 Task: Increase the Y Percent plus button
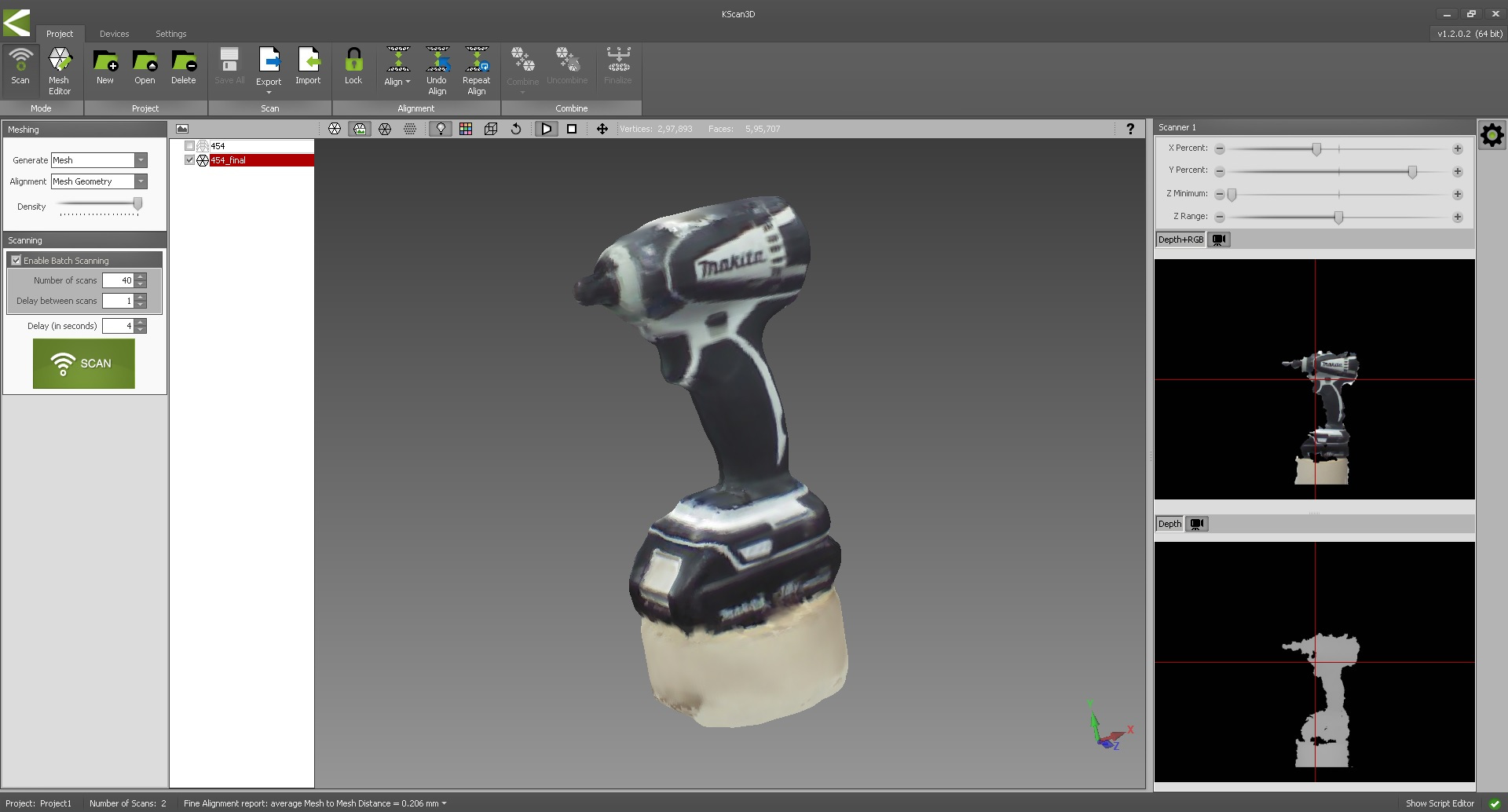click(x=1458, y=171)
